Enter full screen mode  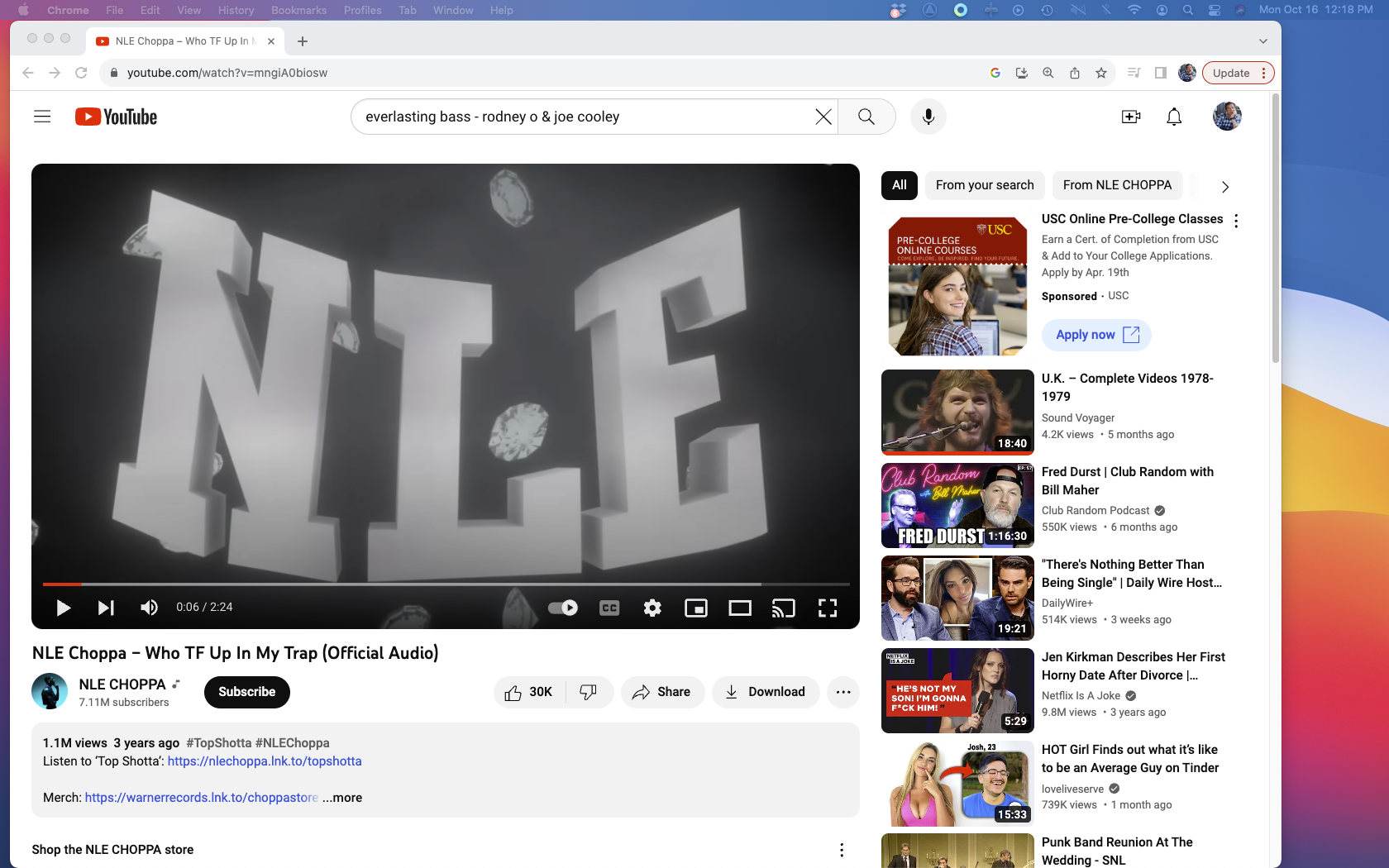[x=828, y=608]
